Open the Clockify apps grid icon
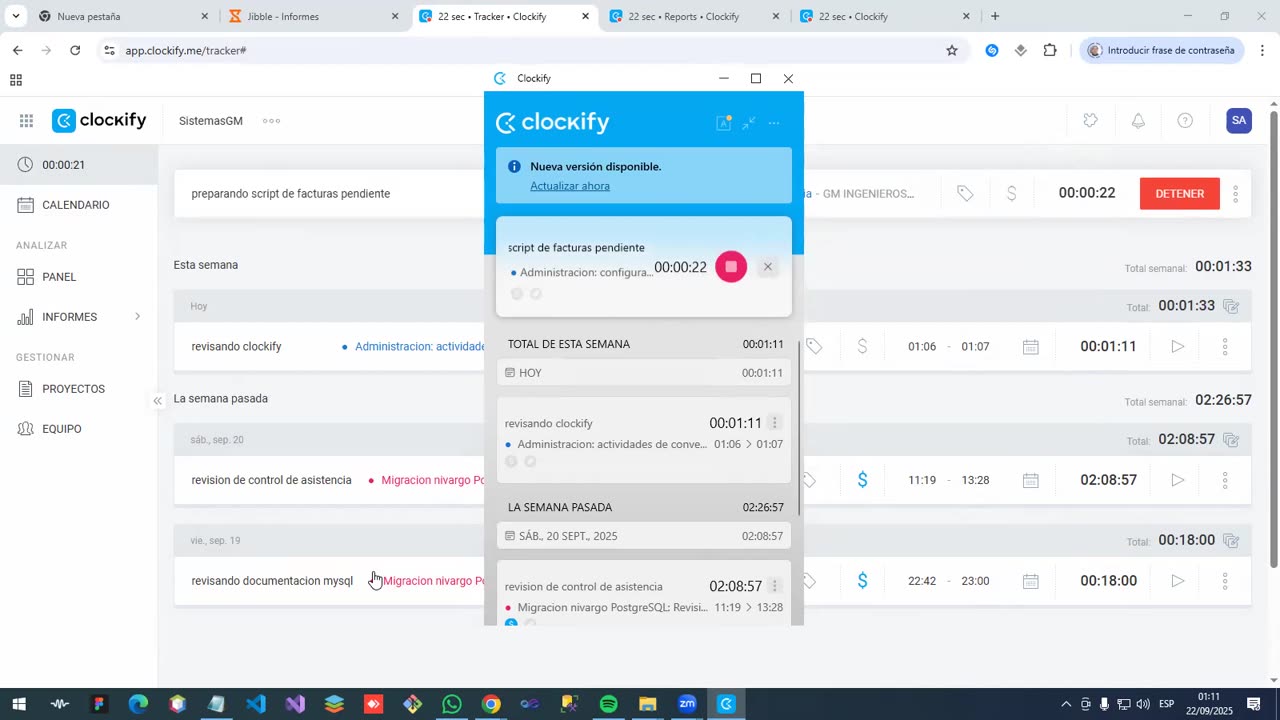 26,121
